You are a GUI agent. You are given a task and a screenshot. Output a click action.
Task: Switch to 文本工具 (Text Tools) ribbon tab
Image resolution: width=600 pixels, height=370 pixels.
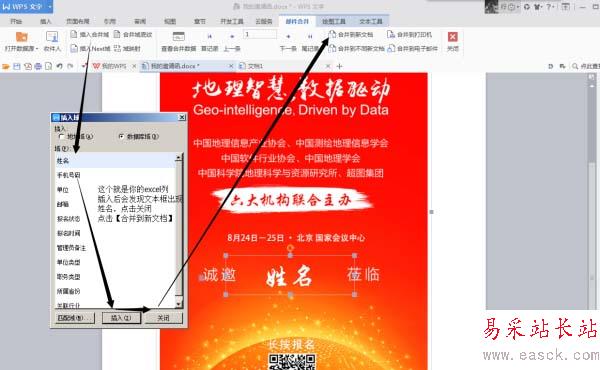click(371, 21)
